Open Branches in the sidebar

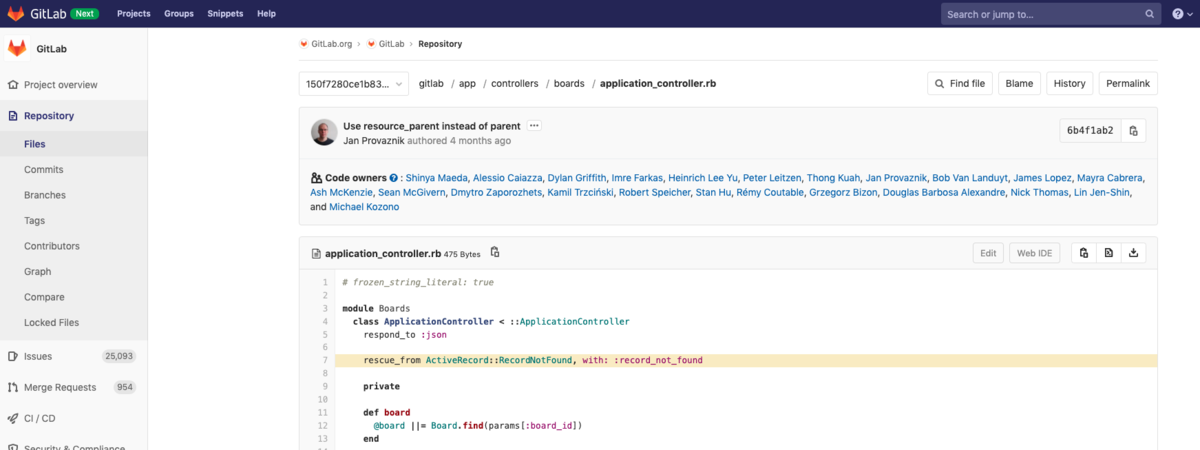tap(45, 195)
